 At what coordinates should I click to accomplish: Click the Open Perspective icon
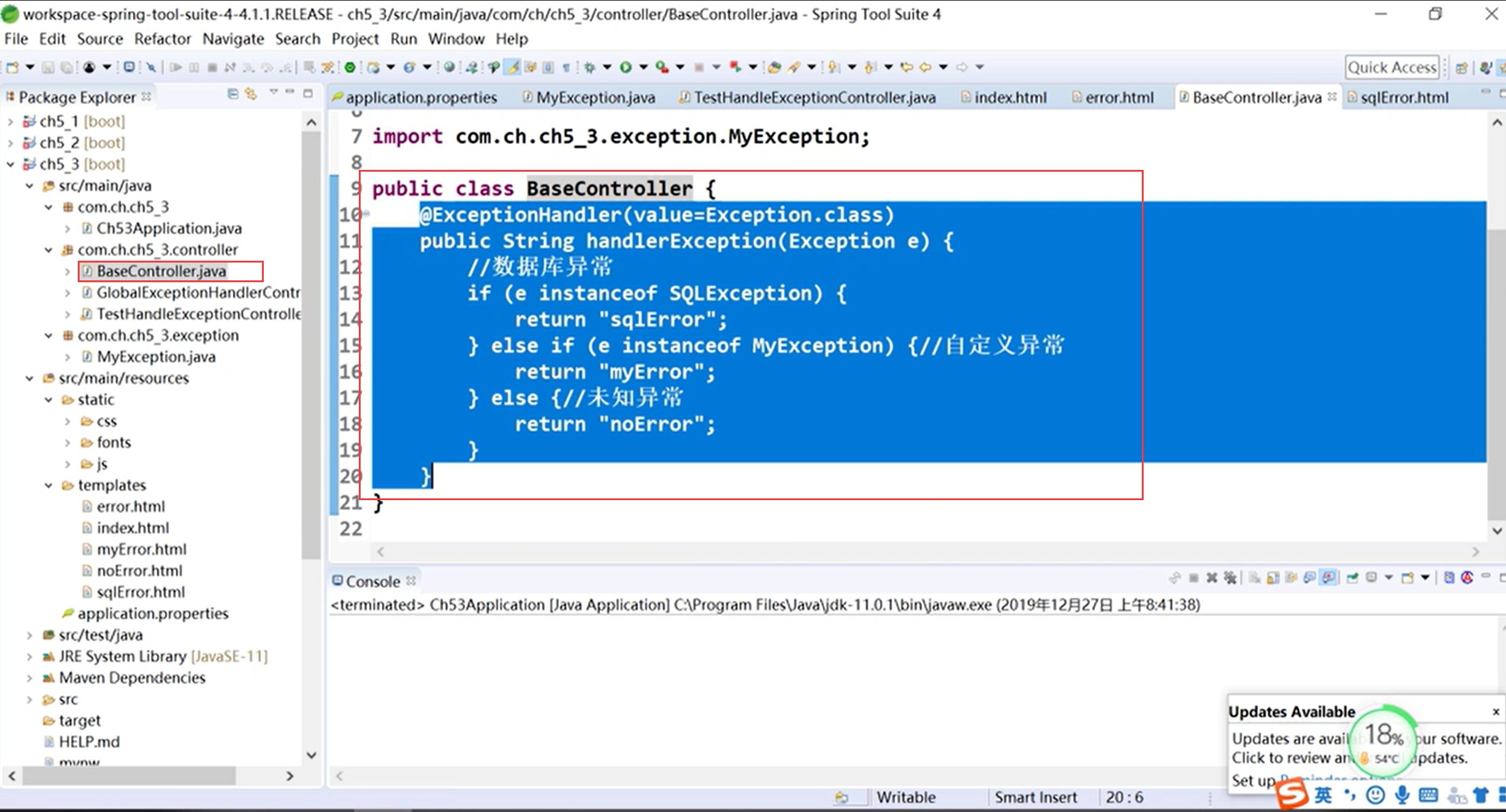(1461, 68)
